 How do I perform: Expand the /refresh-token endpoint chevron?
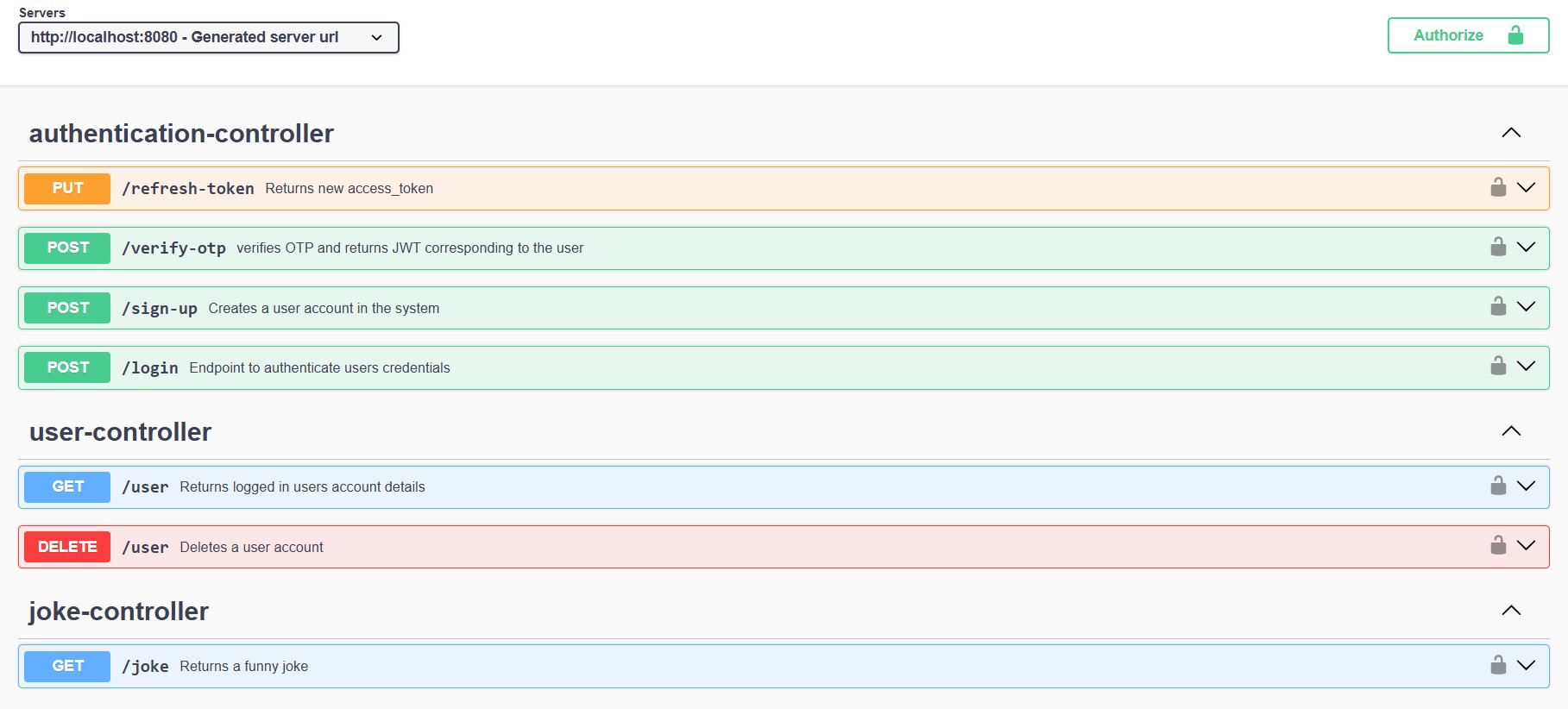(x=1526, y=187)
